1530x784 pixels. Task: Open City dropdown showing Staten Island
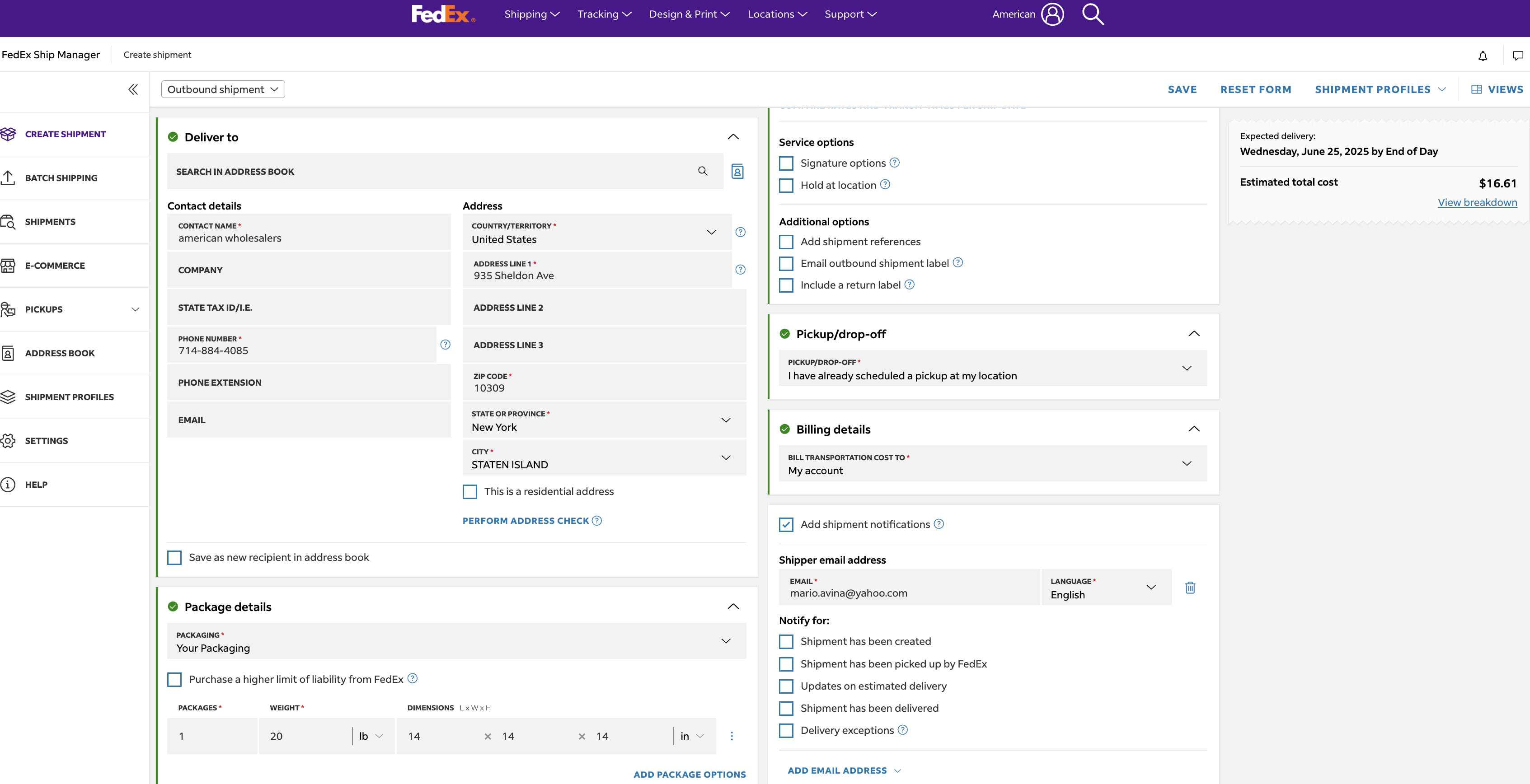pos(604,457)
